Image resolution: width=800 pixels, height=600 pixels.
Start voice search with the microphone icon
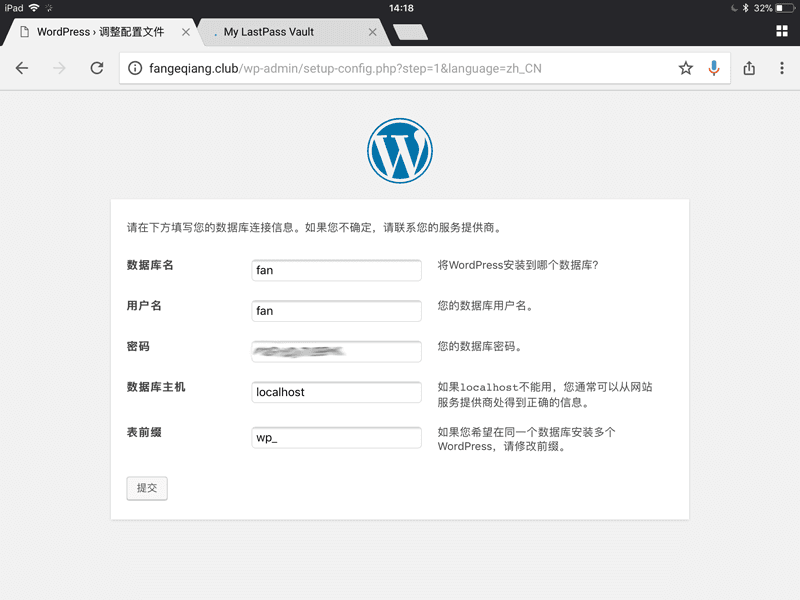tap(714, 68)
